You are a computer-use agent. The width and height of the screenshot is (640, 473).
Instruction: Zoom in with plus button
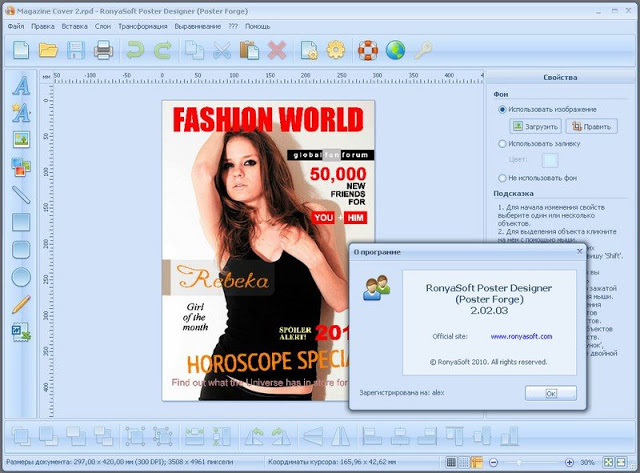coord(569,462)
